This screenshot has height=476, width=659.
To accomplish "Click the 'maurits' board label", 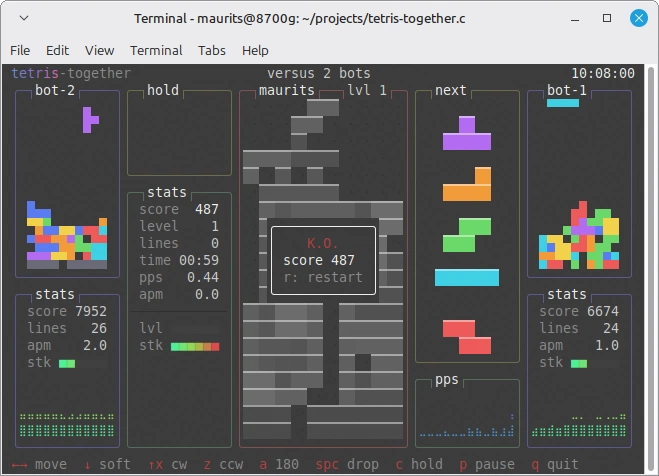I will 287,90.
